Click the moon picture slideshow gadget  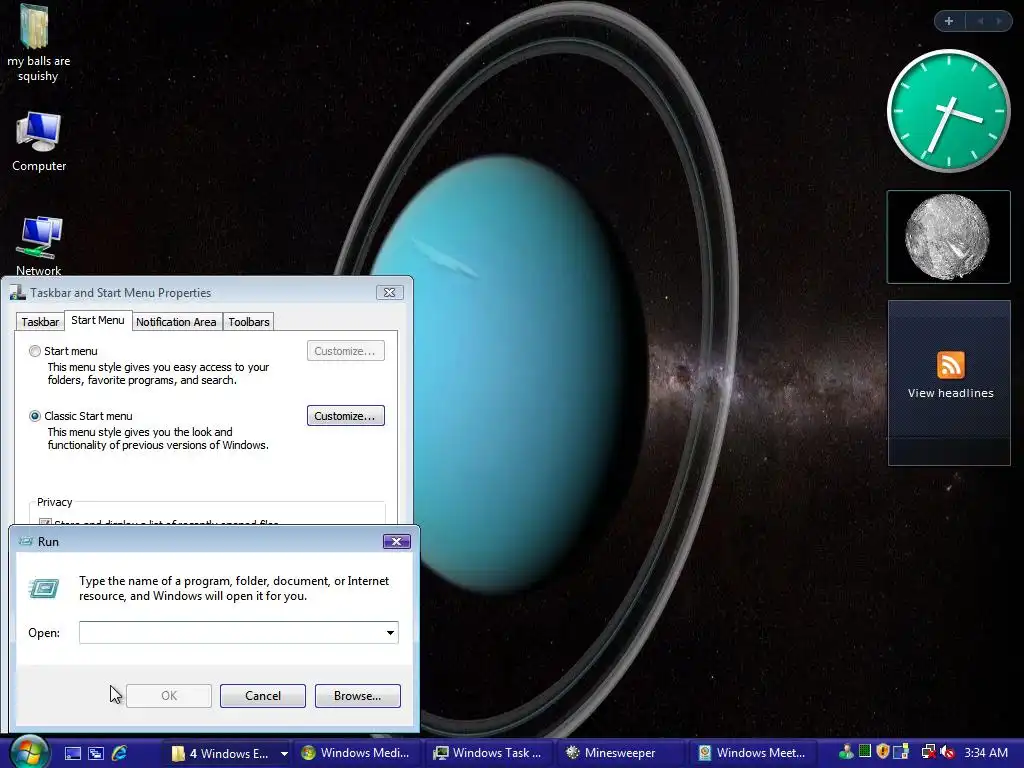click(x=948, y=237)
